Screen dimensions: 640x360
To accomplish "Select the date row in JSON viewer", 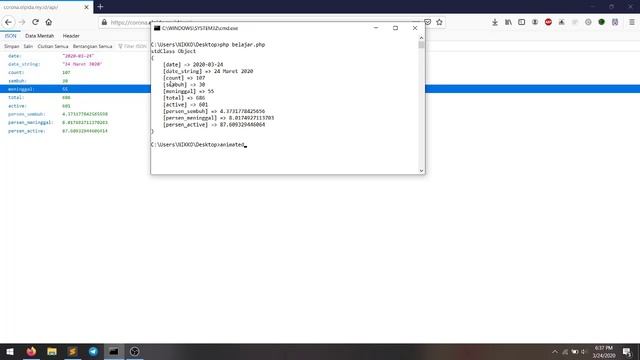I will coord(75,56).
